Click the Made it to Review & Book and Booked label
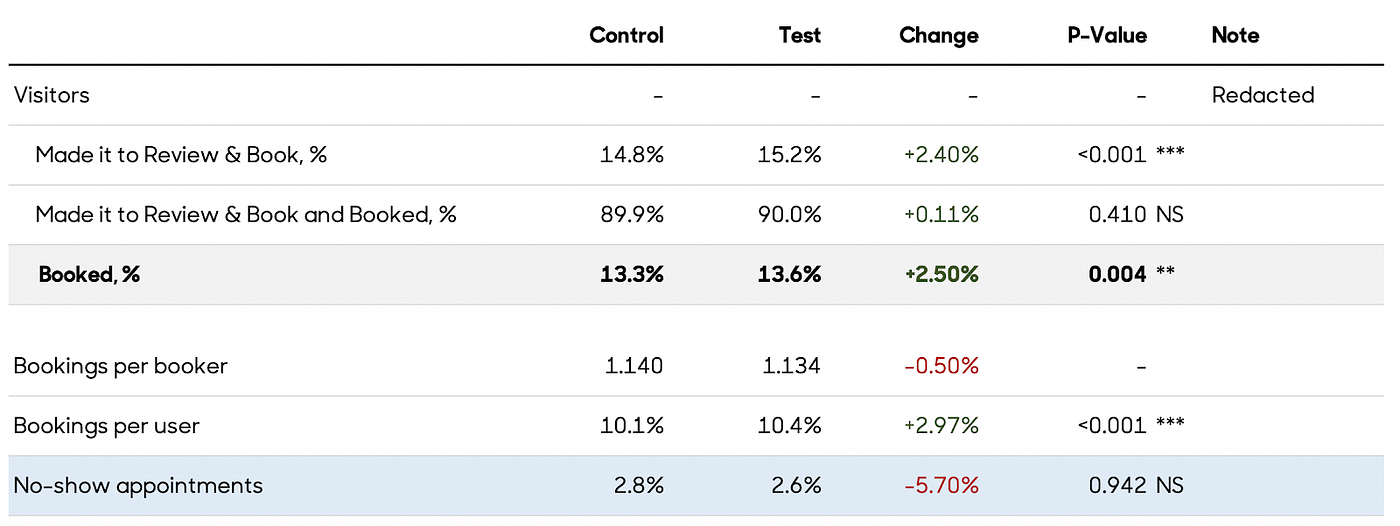The width and height of the screenshot is (1400, 526). click(x=246, y=215)
